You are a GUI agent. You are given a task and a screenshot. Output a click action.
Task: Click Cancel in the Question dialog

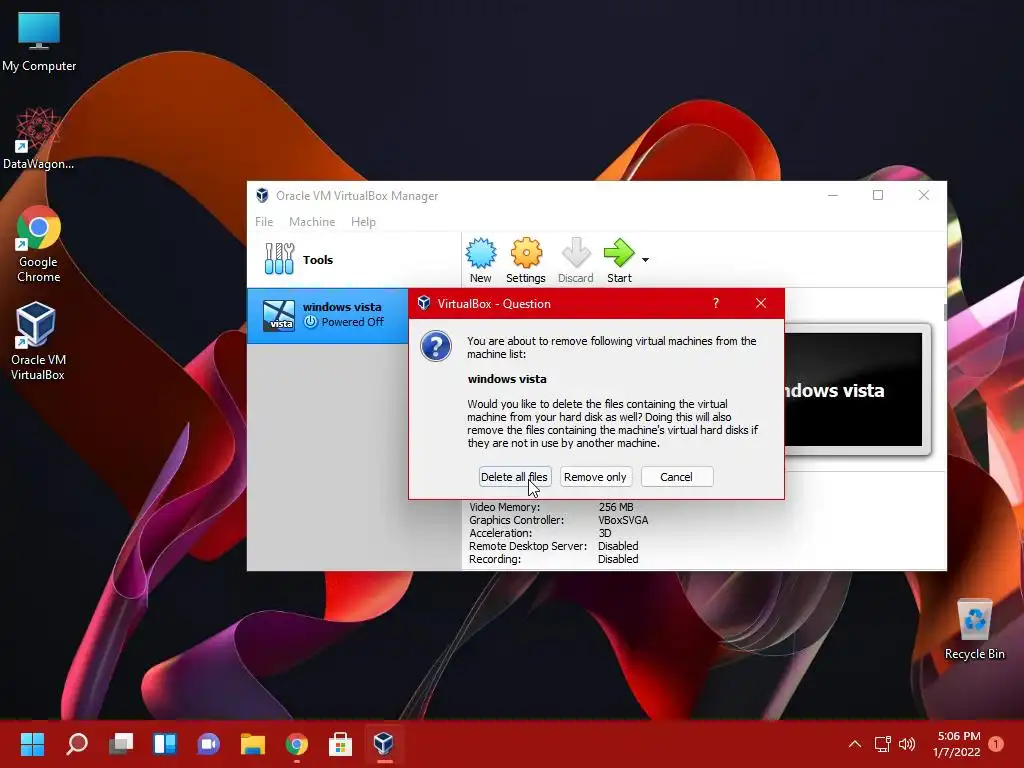coord(677,477)
